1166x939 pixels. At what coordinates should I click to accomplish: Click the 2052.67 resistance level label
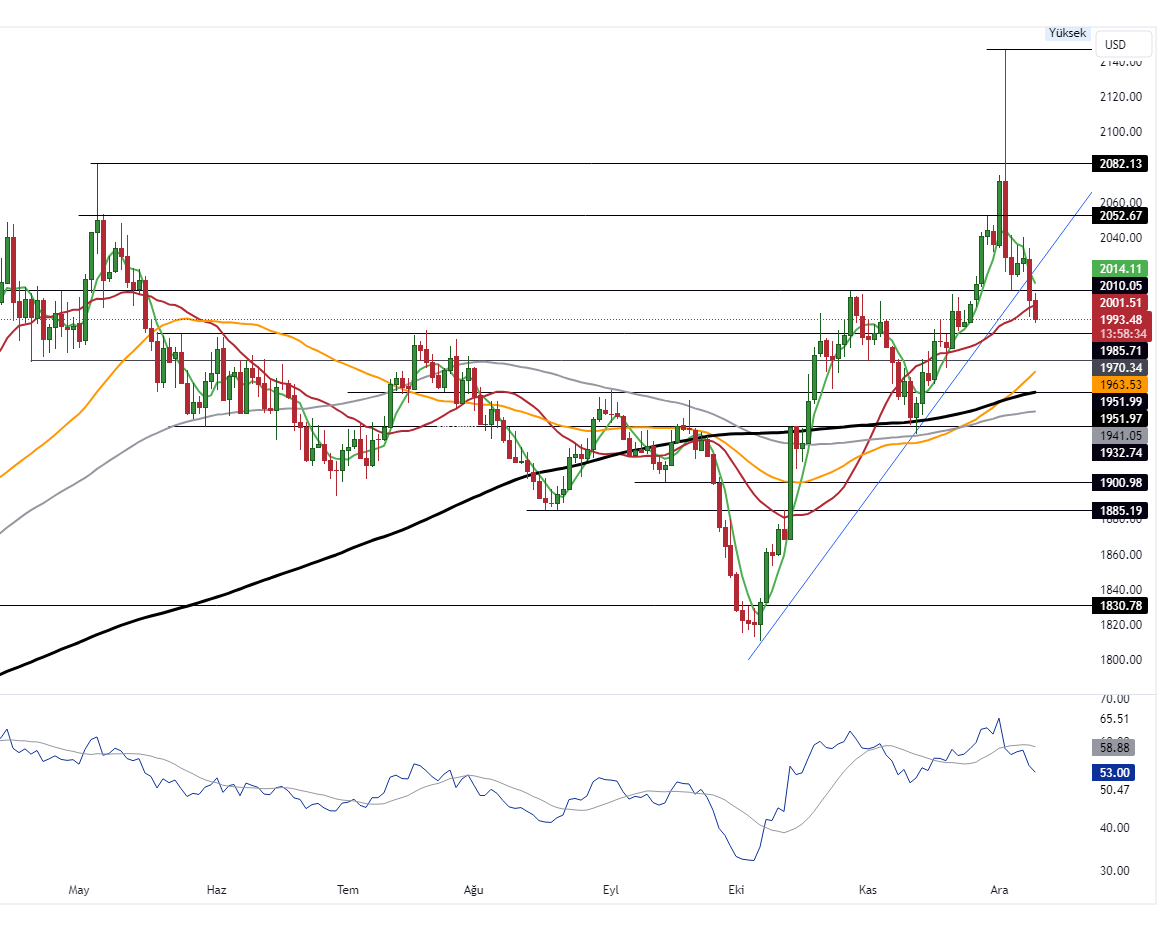click(1120, 216)
